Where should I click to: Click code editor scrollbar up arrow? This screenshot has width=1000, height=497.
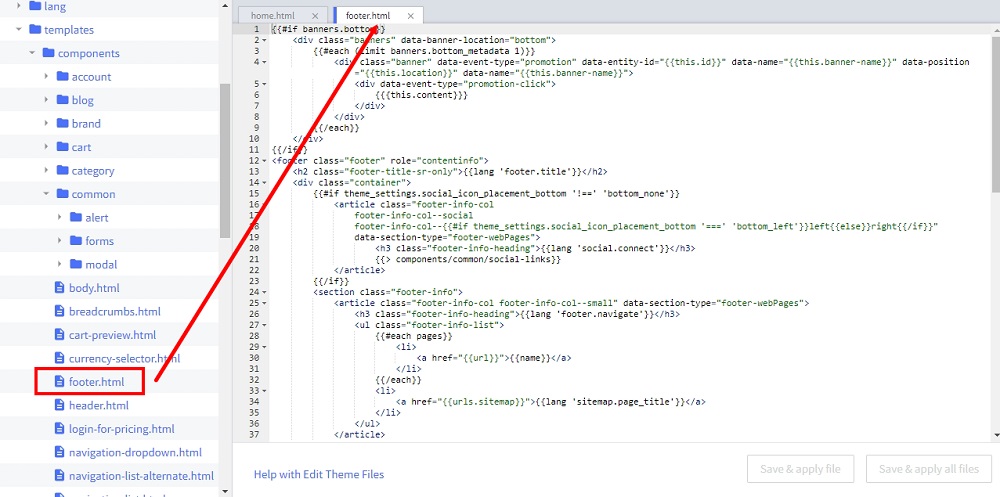(996, 29)
